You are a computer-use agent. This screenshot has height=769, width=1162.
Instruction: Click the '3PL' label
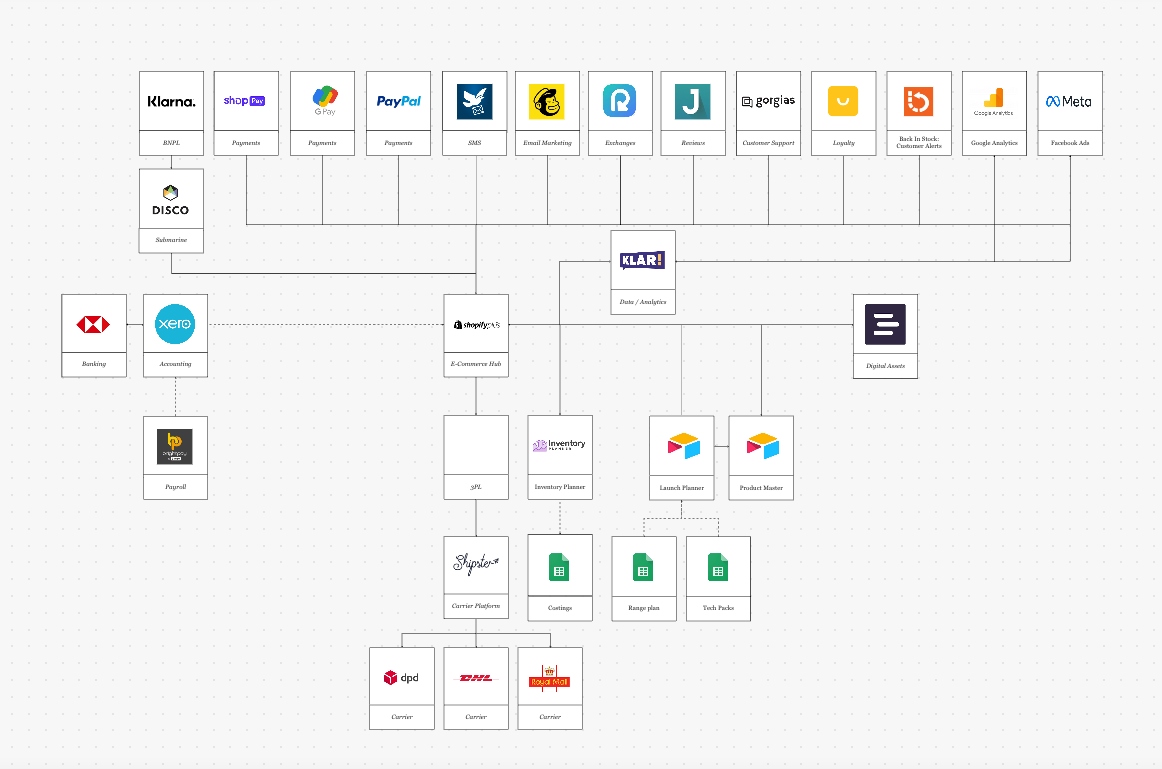click(476, 487)
